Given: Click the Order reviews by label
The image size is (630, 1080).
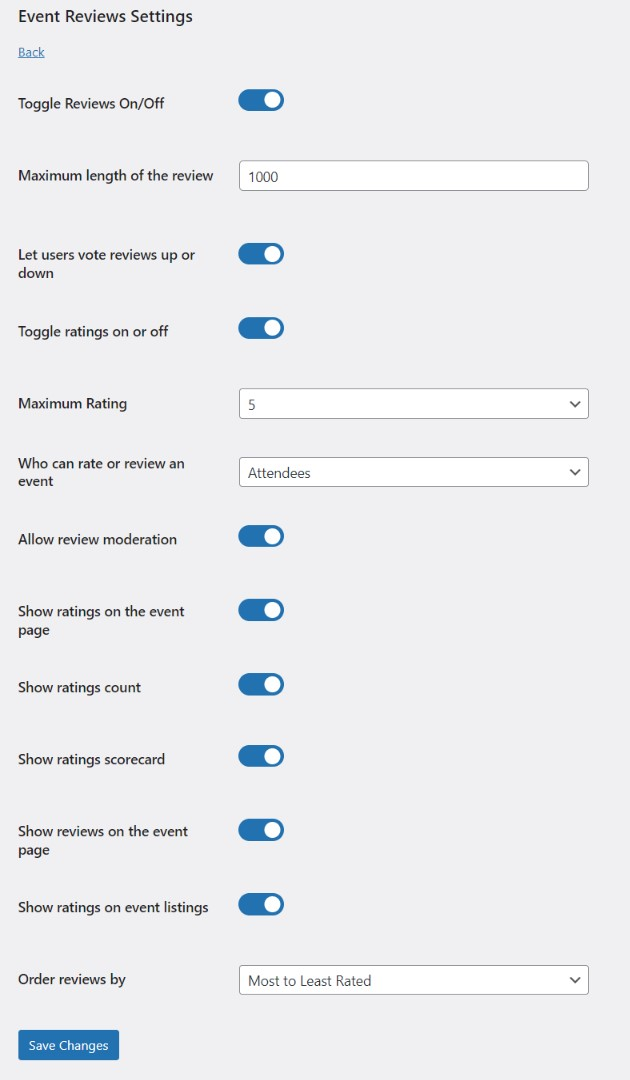Looking at the screenshot, I should [x=72, y=979].
